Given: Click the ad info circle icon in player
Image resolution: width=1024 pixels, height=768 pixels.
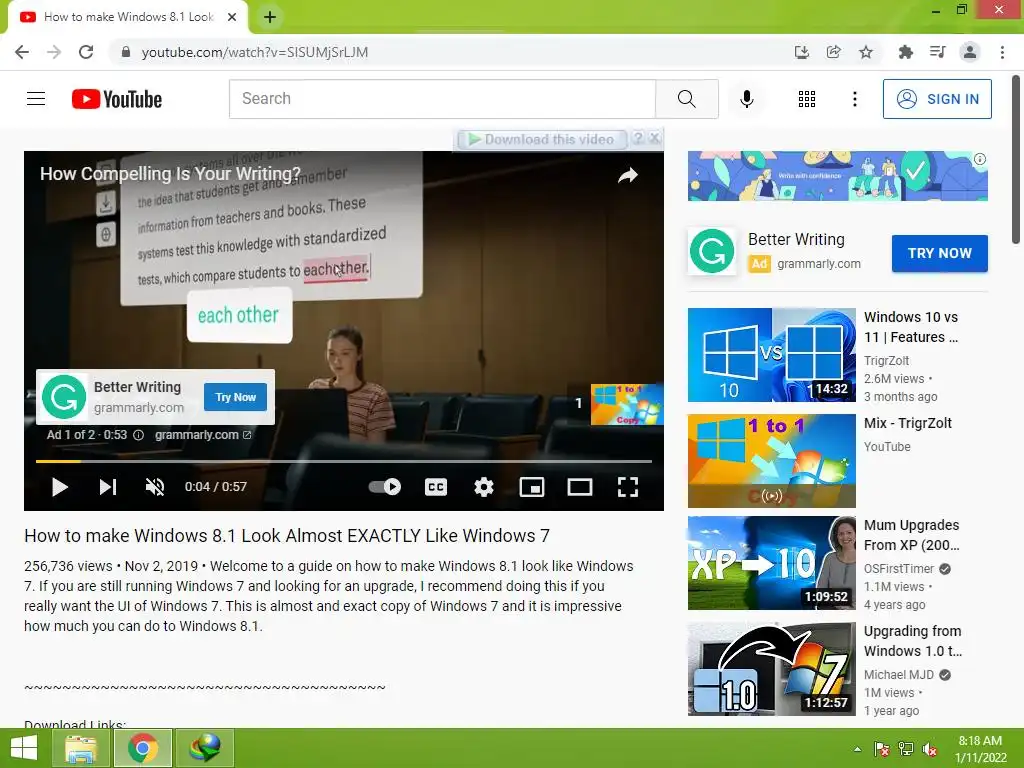Looking at the screenshot, I should tap(138, 435).
